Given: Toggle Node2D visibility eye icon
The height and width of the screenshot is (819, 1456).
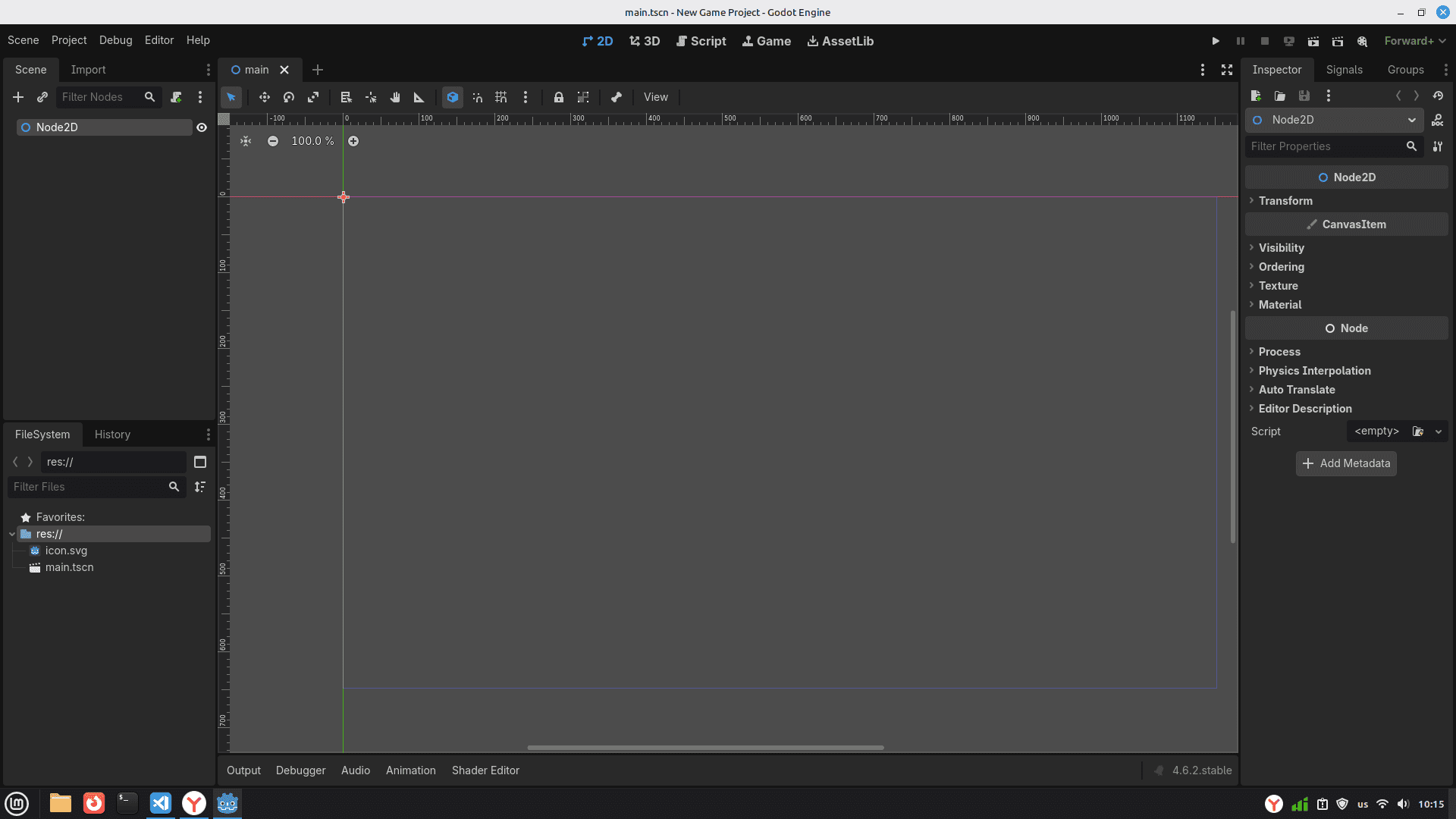Looking at the screenshot, I should click(202, 127).
